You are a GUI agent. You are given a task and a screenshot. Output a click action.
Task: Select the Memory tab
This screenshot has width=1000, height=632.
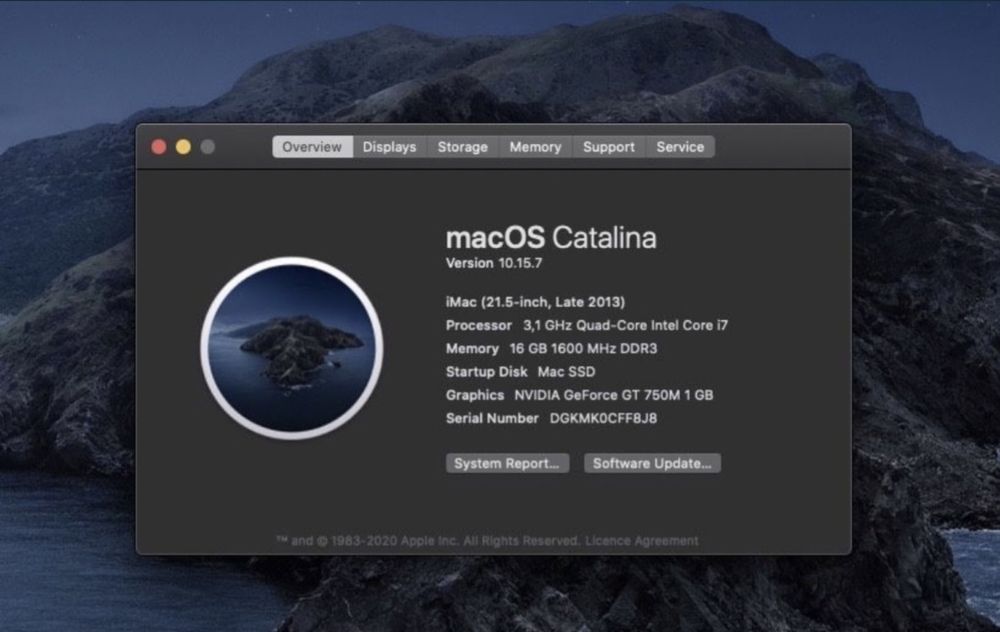[x=535, y=147]
